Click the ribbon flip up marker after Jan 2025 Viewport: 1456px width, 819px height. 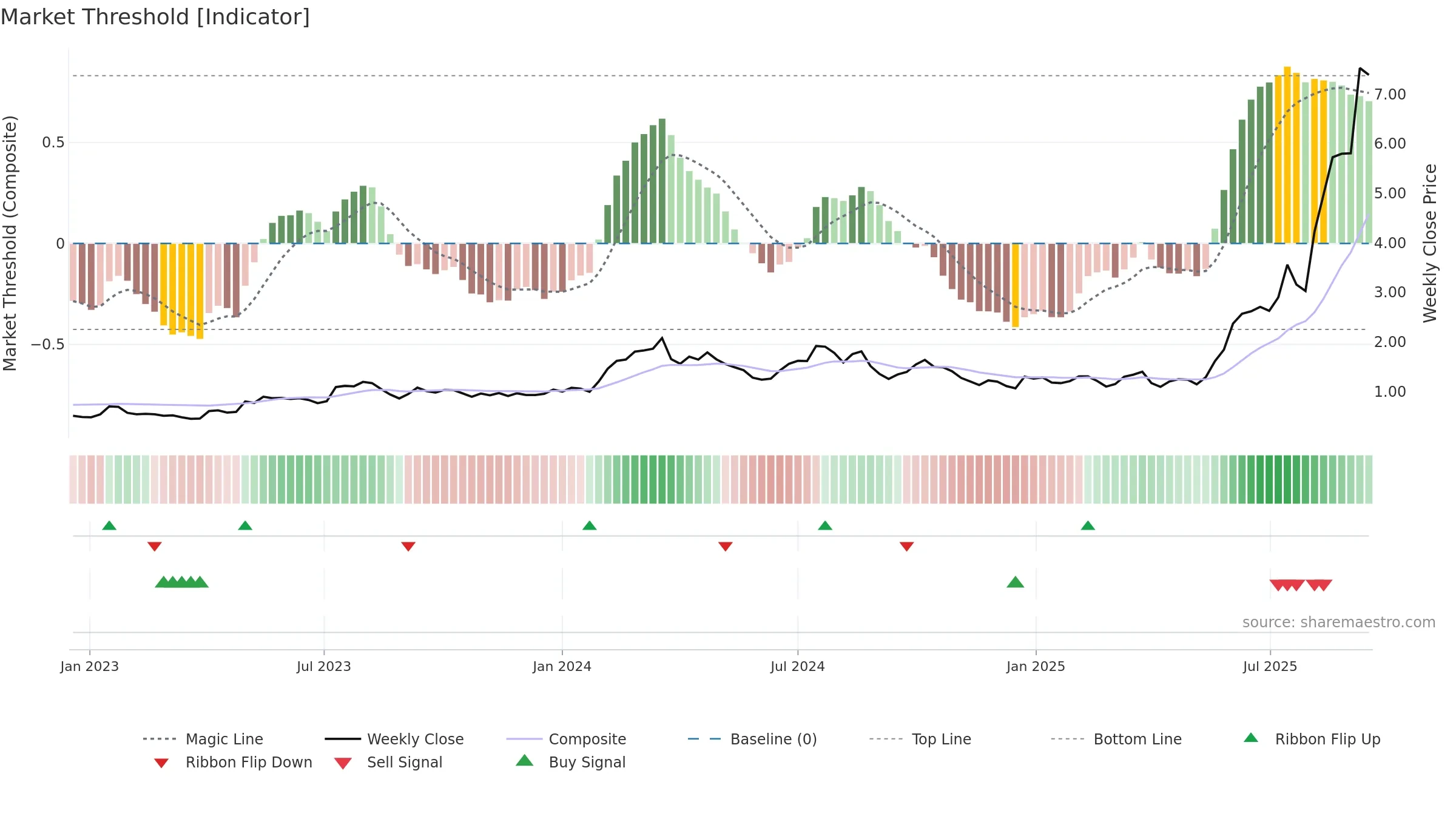click(1088, 525)
